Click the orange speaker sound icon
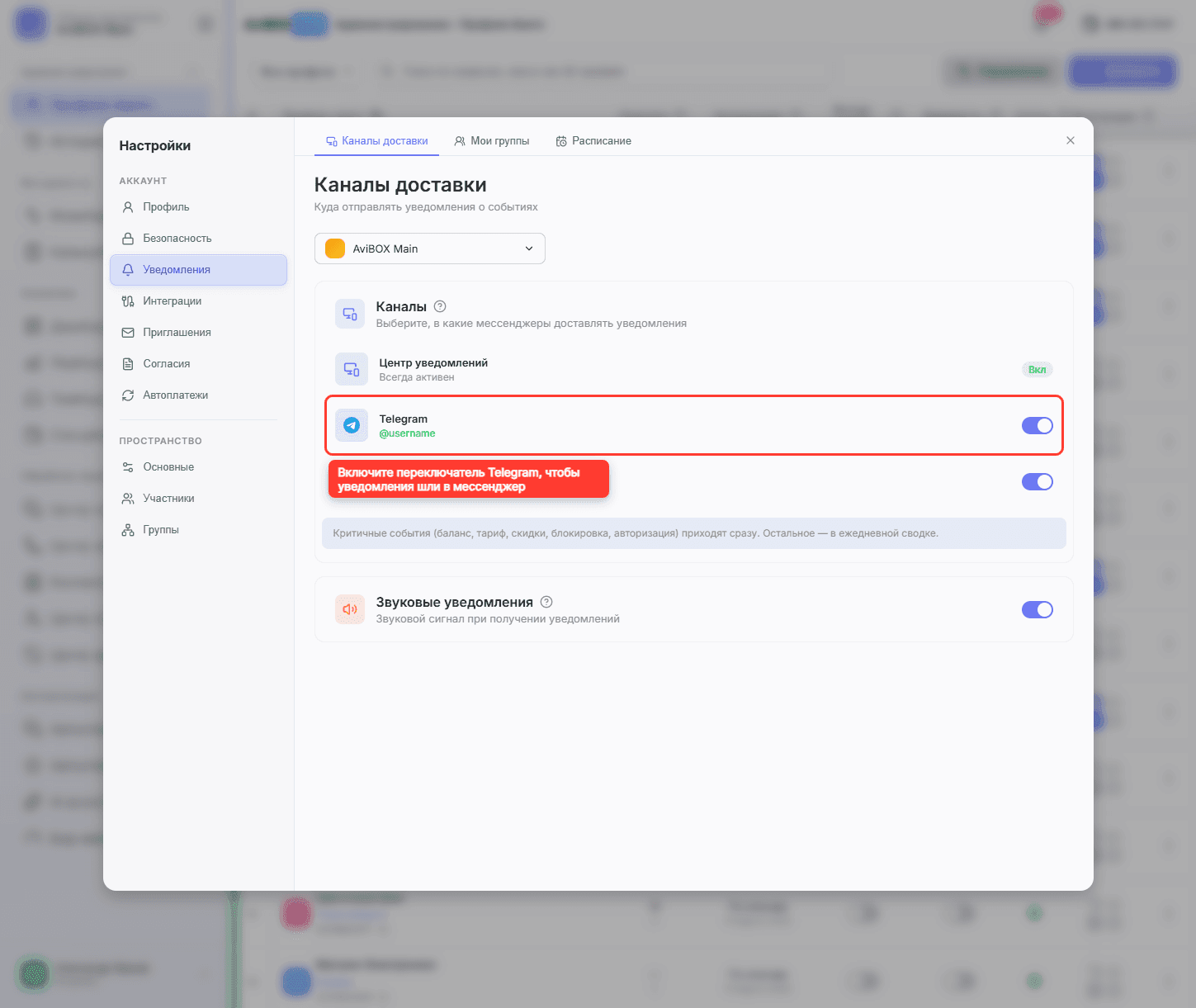The width and height of the screenshot is (1196, 1008). click(350, 609)
